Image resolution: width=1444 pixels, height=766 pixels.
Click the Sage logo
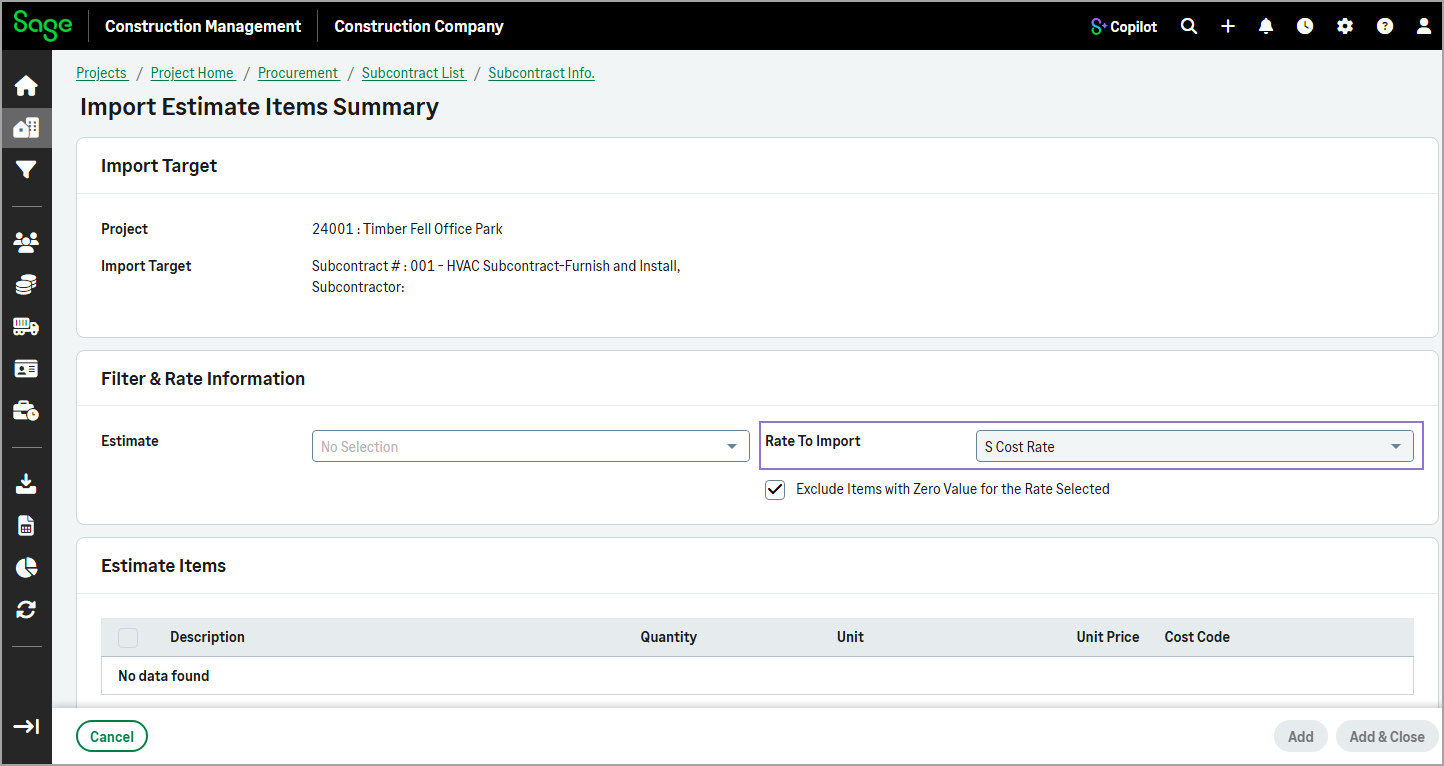tap(43, 26)
